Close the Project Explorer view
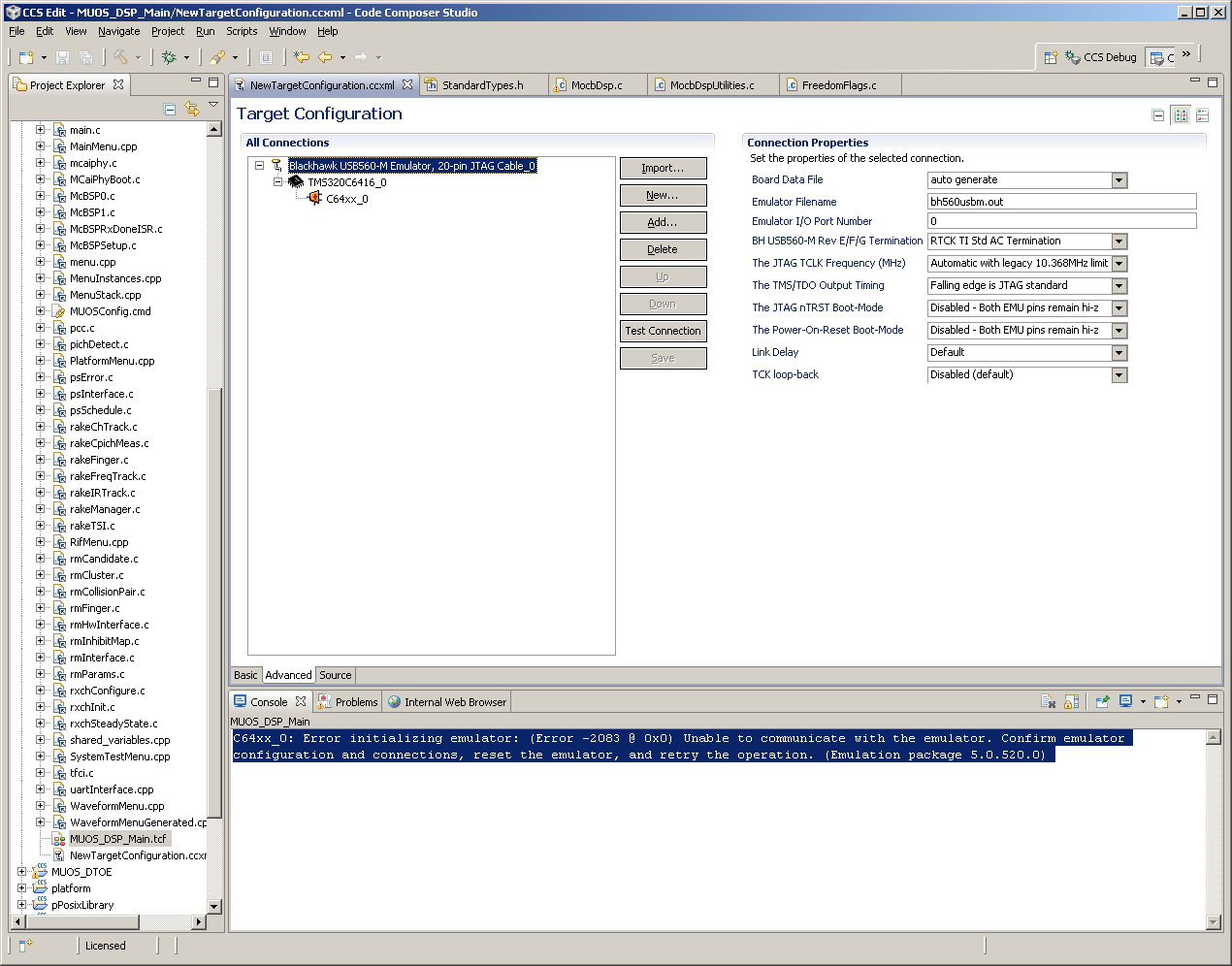 (118, 84)
